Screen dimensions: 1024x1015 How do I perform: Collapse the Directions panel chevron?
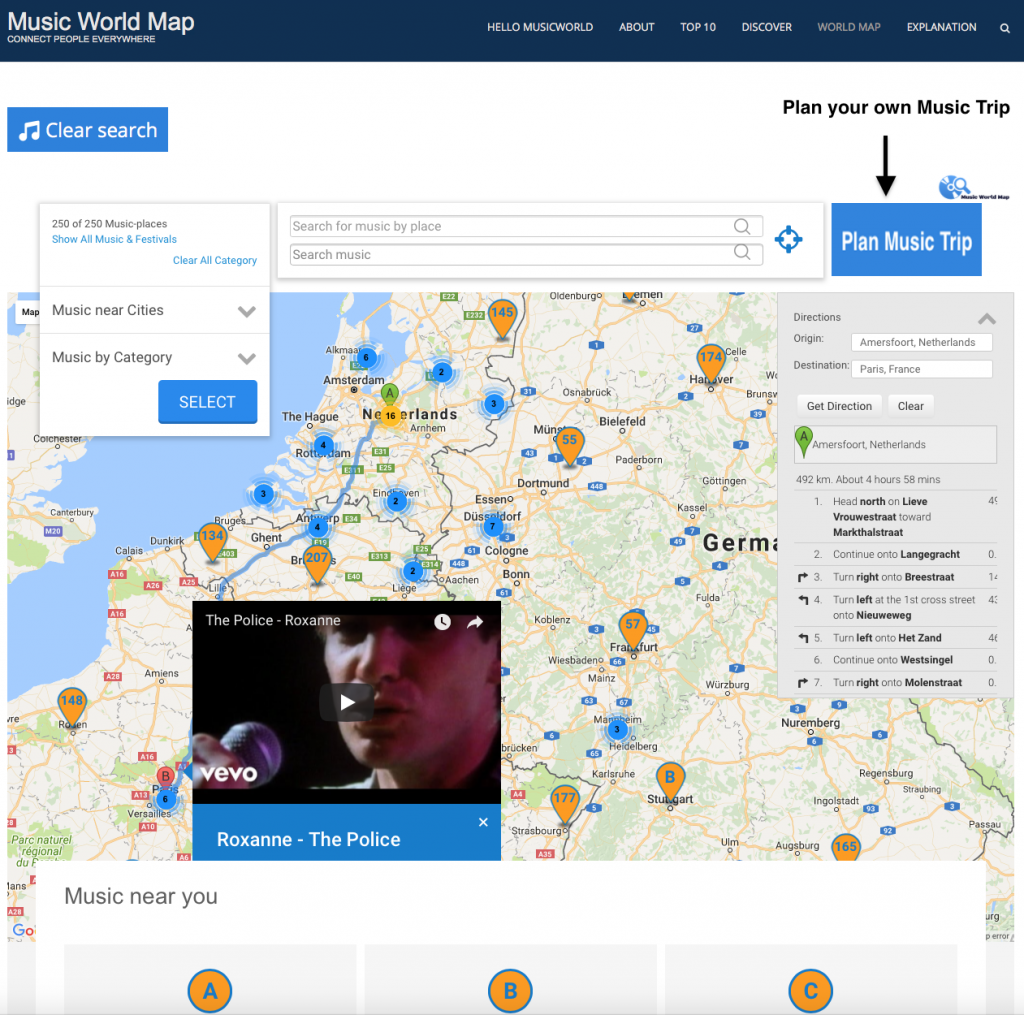pos(987,318)
